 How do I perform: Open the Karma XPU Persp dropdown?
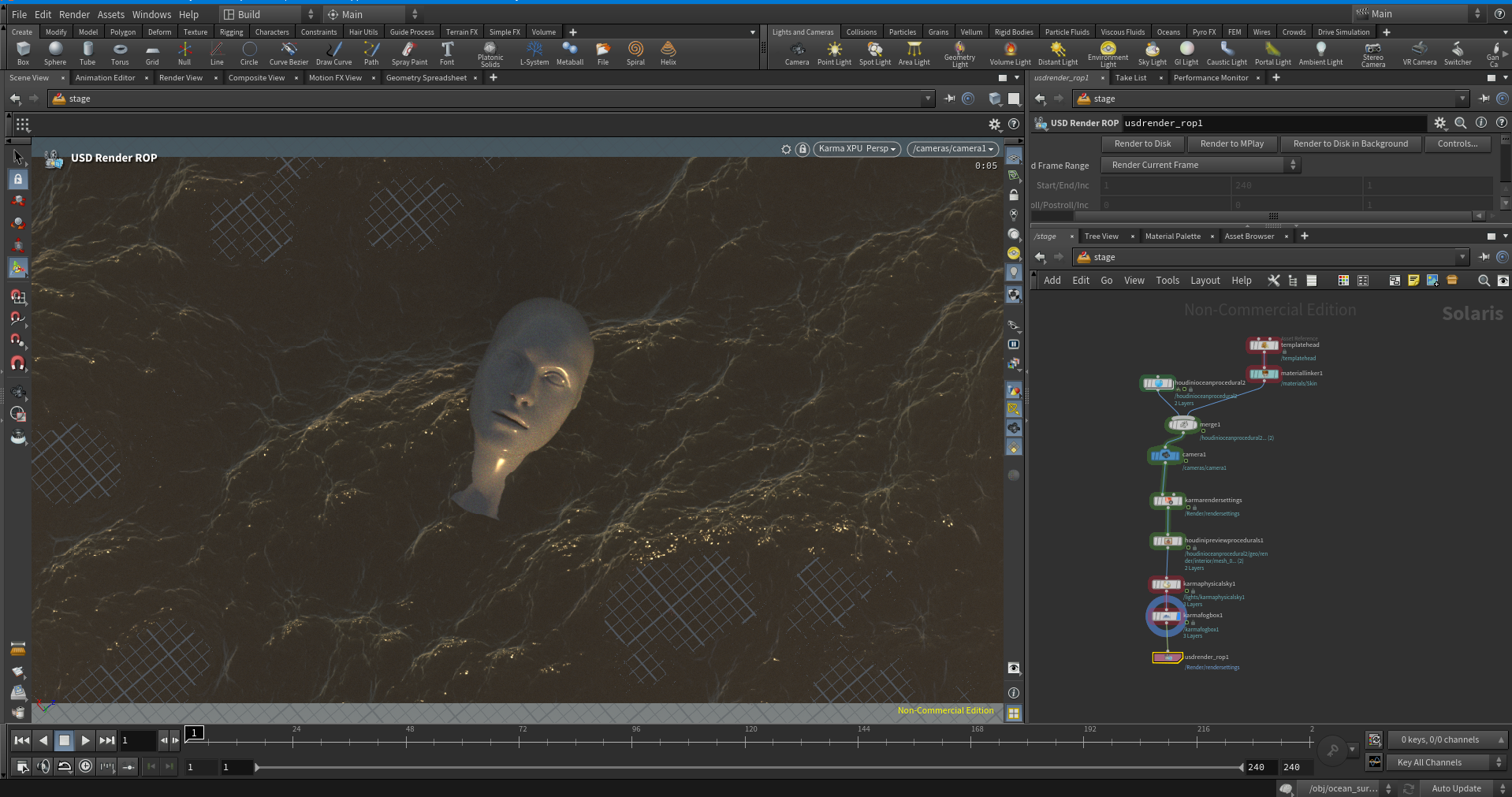pyautogui.click(x=857, y=149)
